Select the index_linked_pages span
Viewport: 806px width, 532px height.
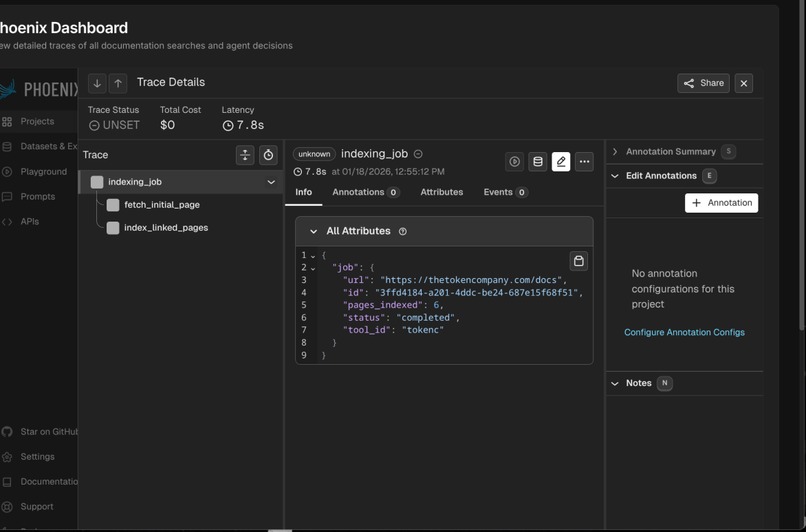(x=166, y=228)
